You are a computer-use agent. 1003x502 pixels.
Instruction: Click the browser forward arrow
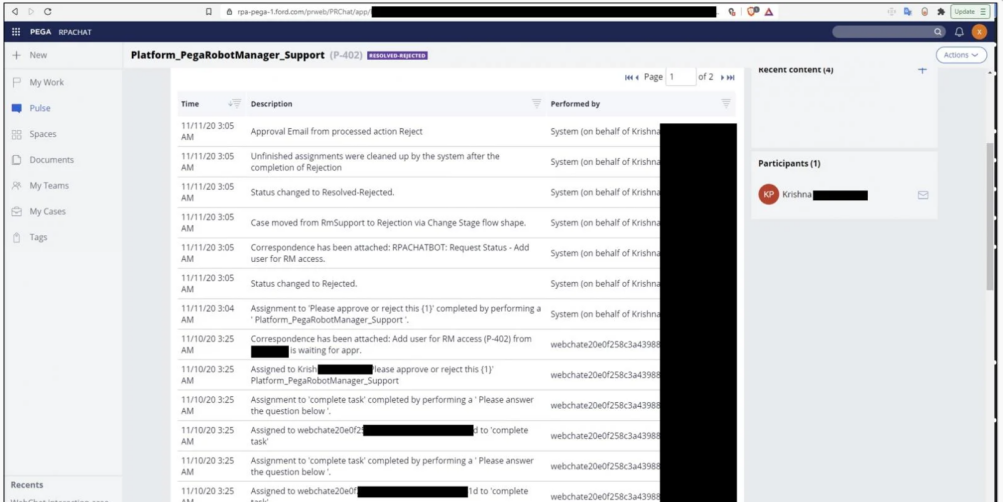tap(31, 12)
